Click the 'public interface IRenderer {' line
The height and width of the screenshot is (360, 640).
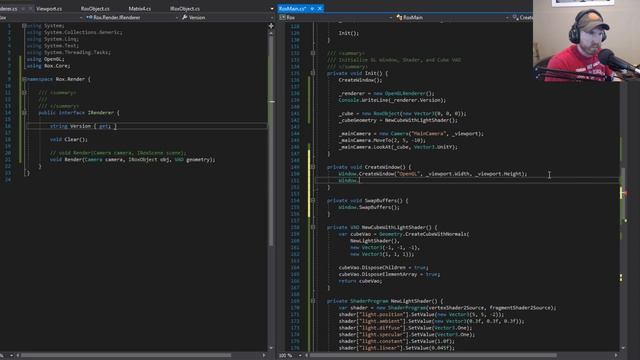point(79,113)
